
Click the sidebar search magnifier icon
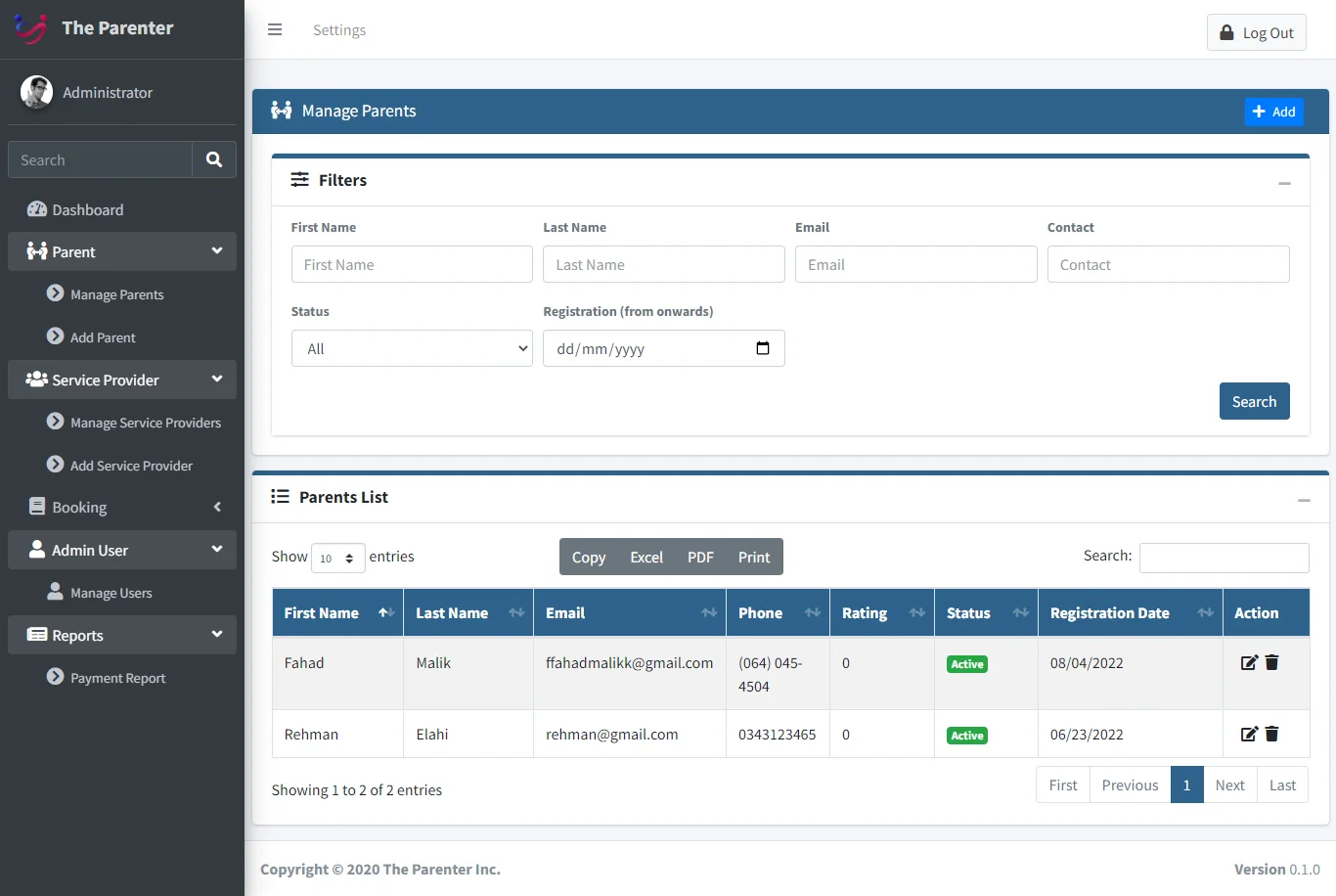[x=214, y=159]
